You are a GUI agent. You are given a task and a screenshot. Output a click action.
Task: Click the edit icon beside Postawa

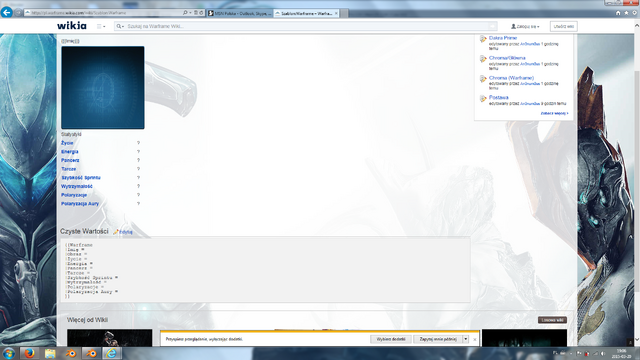click(483, 98)
